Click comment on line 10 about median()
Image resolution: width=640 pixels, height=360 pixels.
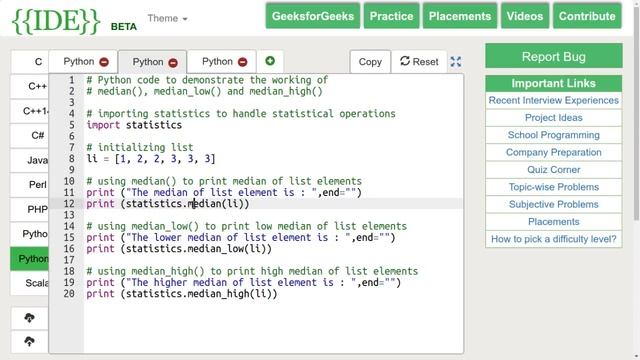pos(224,181)
